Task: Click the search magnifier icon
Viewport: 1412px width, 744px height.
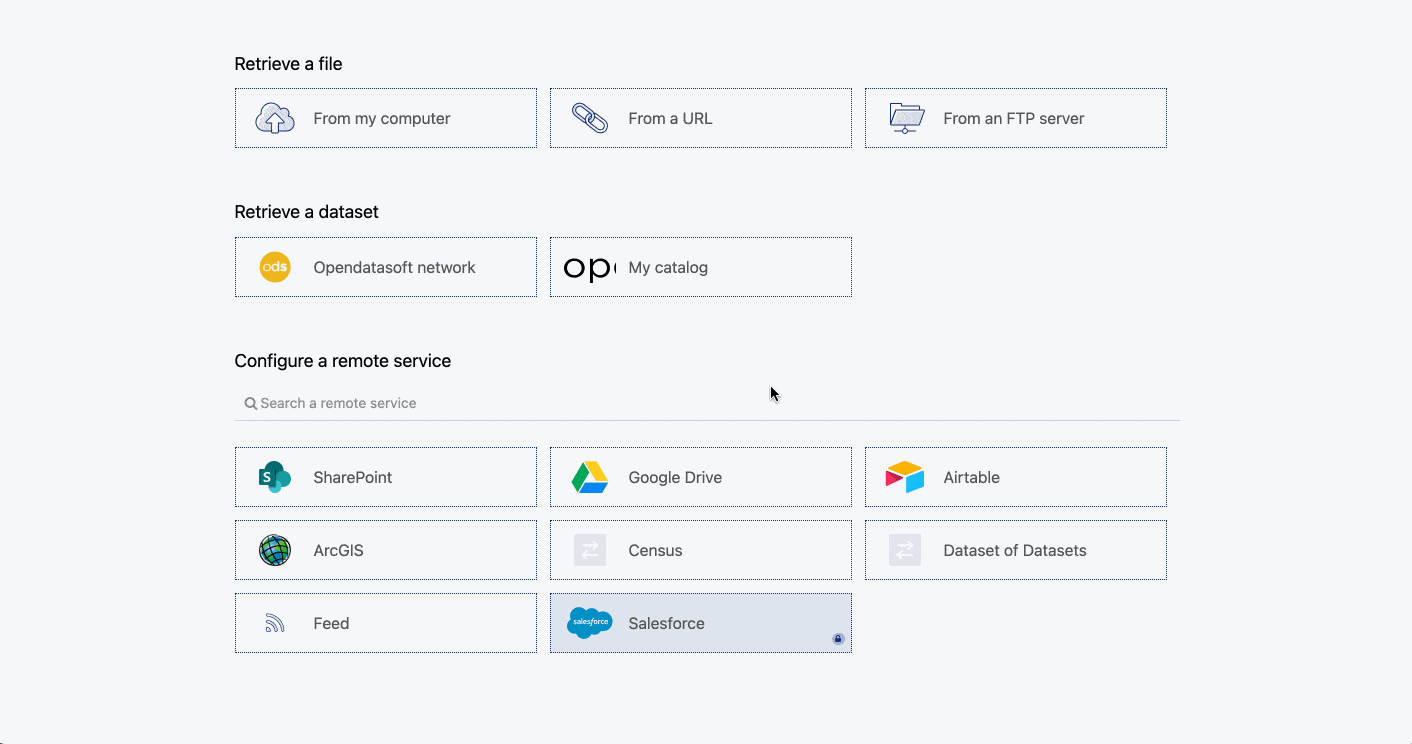Action: [251, 403]
